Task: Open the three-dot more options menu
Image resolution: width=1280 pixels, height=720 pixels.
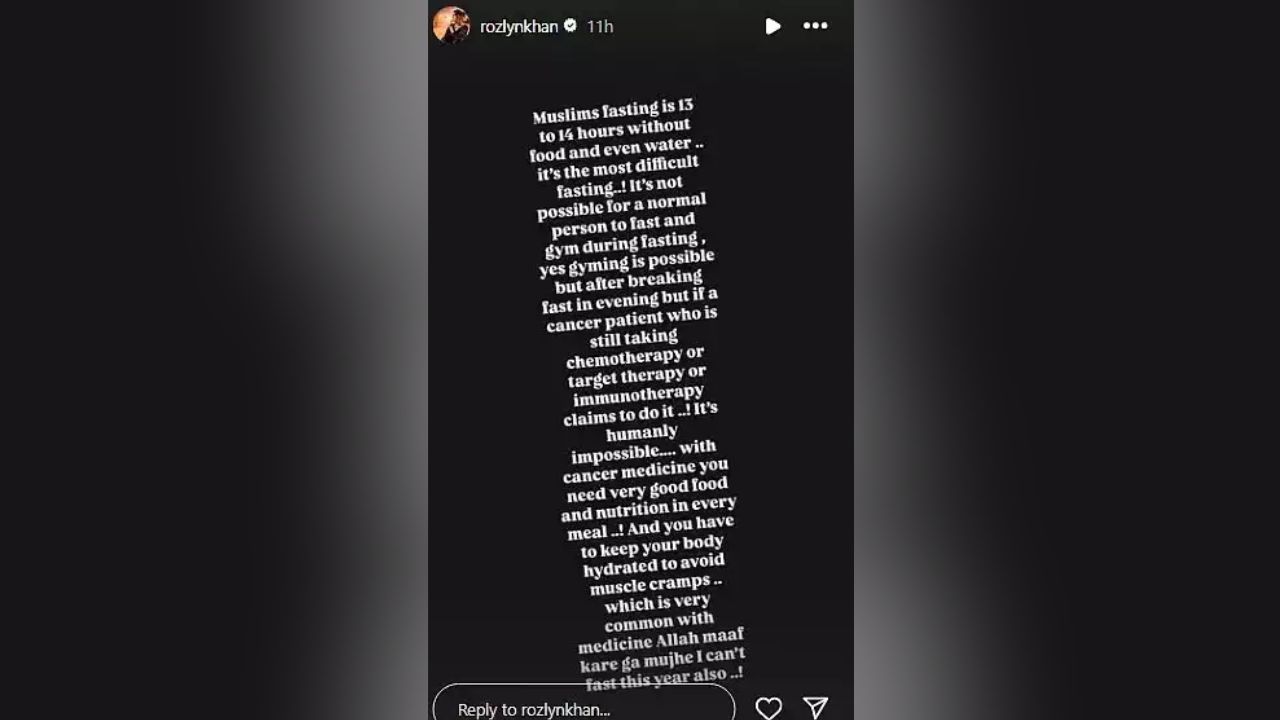Action: [816, 26]
